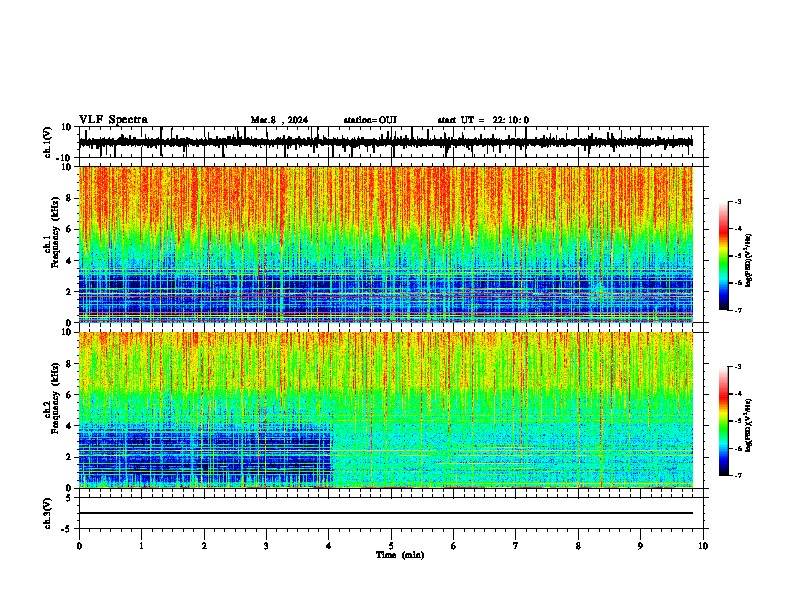Click the ch.2 color scale bar
The height and width of the screenshot is (612, 792).
(723, 421)
